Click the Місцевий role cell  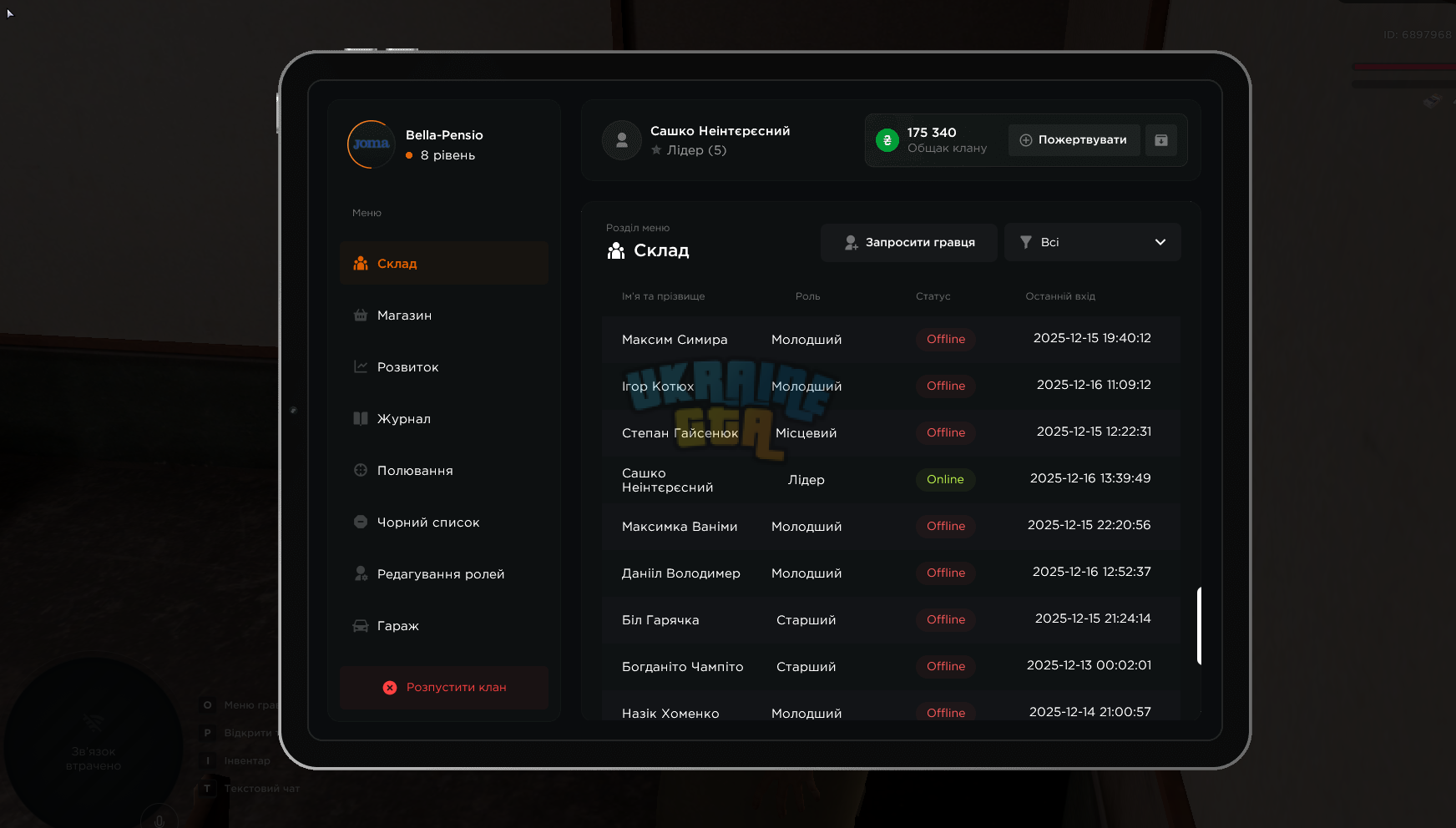806,433
